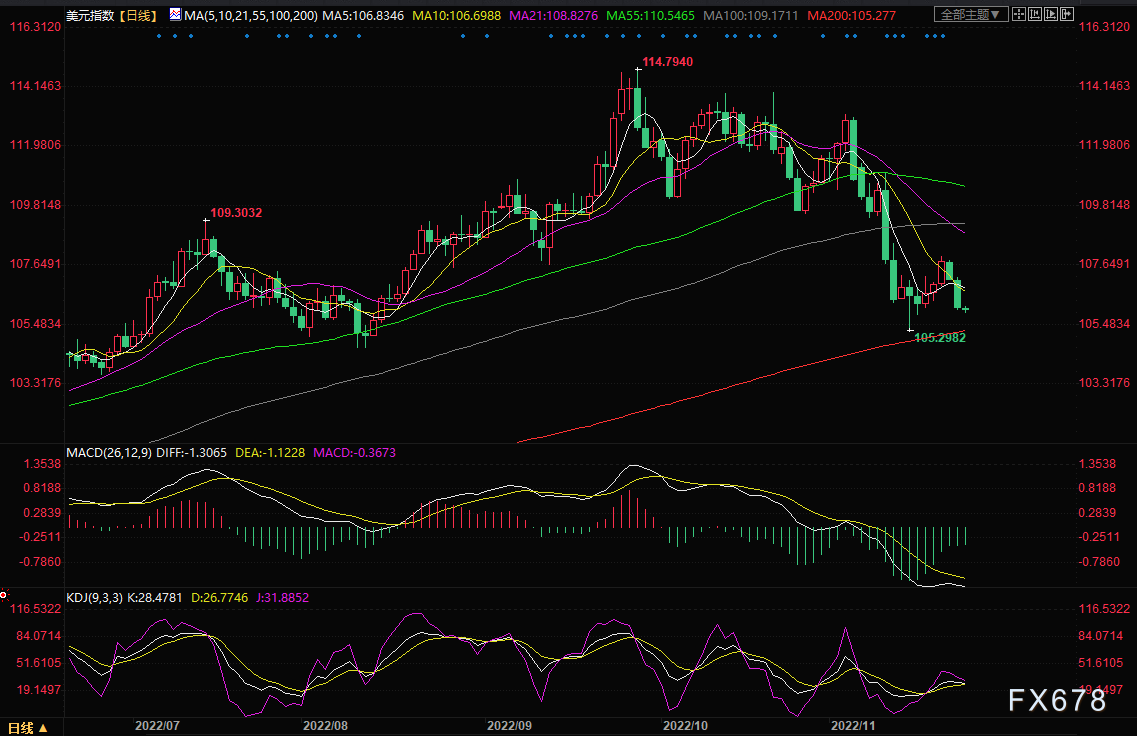1137x736 pixels.
Task: Click the up triangle beside 日线 at bottom-left
Action: pos(43,726)
